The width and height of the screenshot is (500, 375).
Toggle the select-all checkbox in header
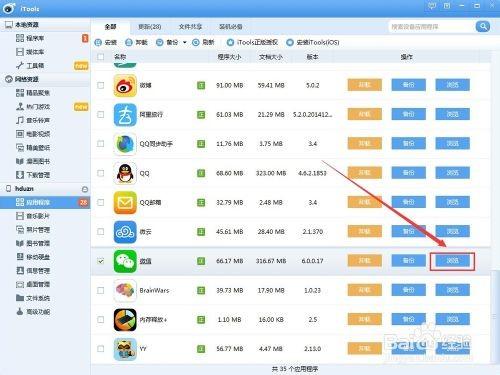tap(100, 57)
